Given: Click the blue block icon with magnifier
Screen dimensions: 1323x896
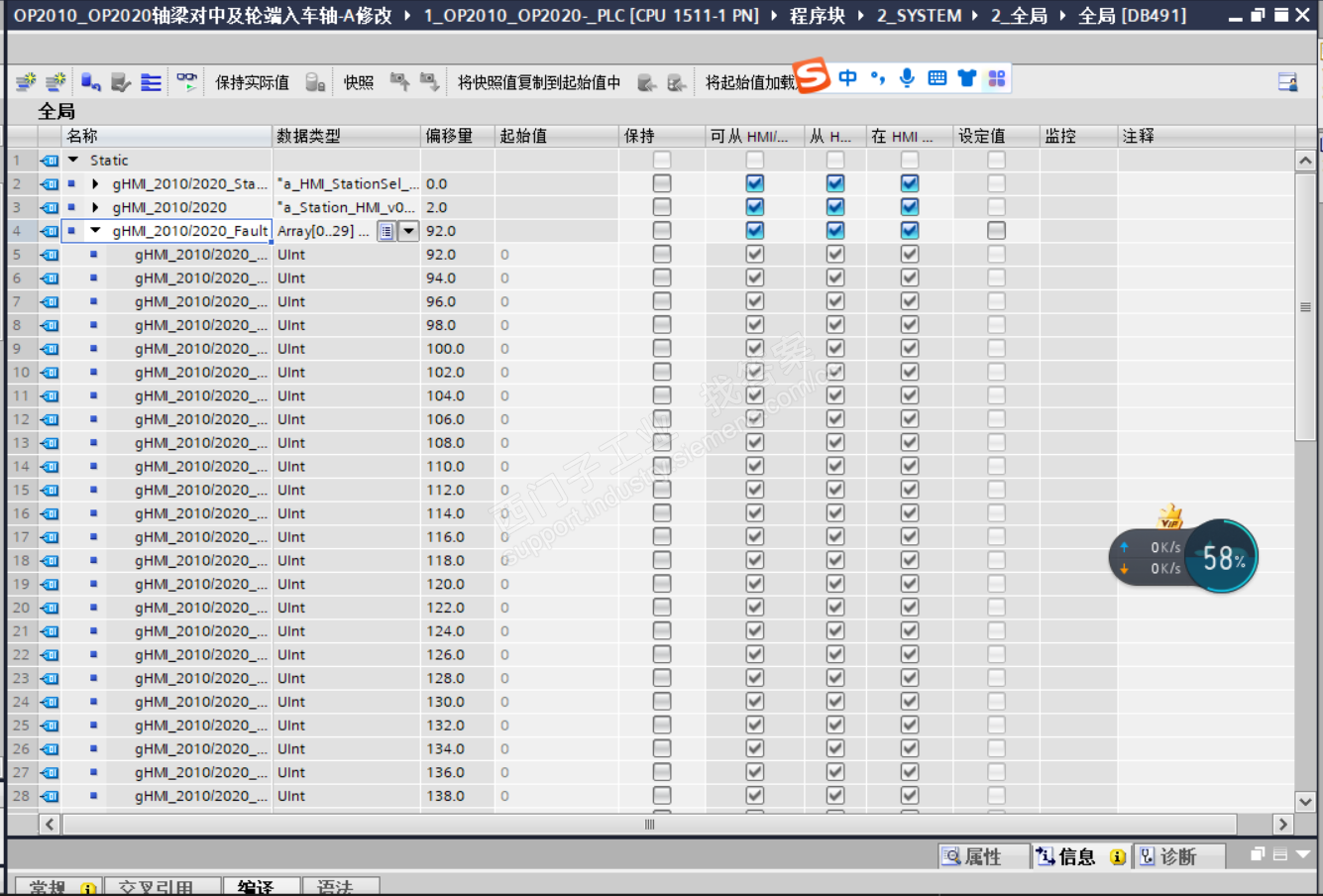Looking at the screenshot, I should pyautogui.click(x=91, y=82).
